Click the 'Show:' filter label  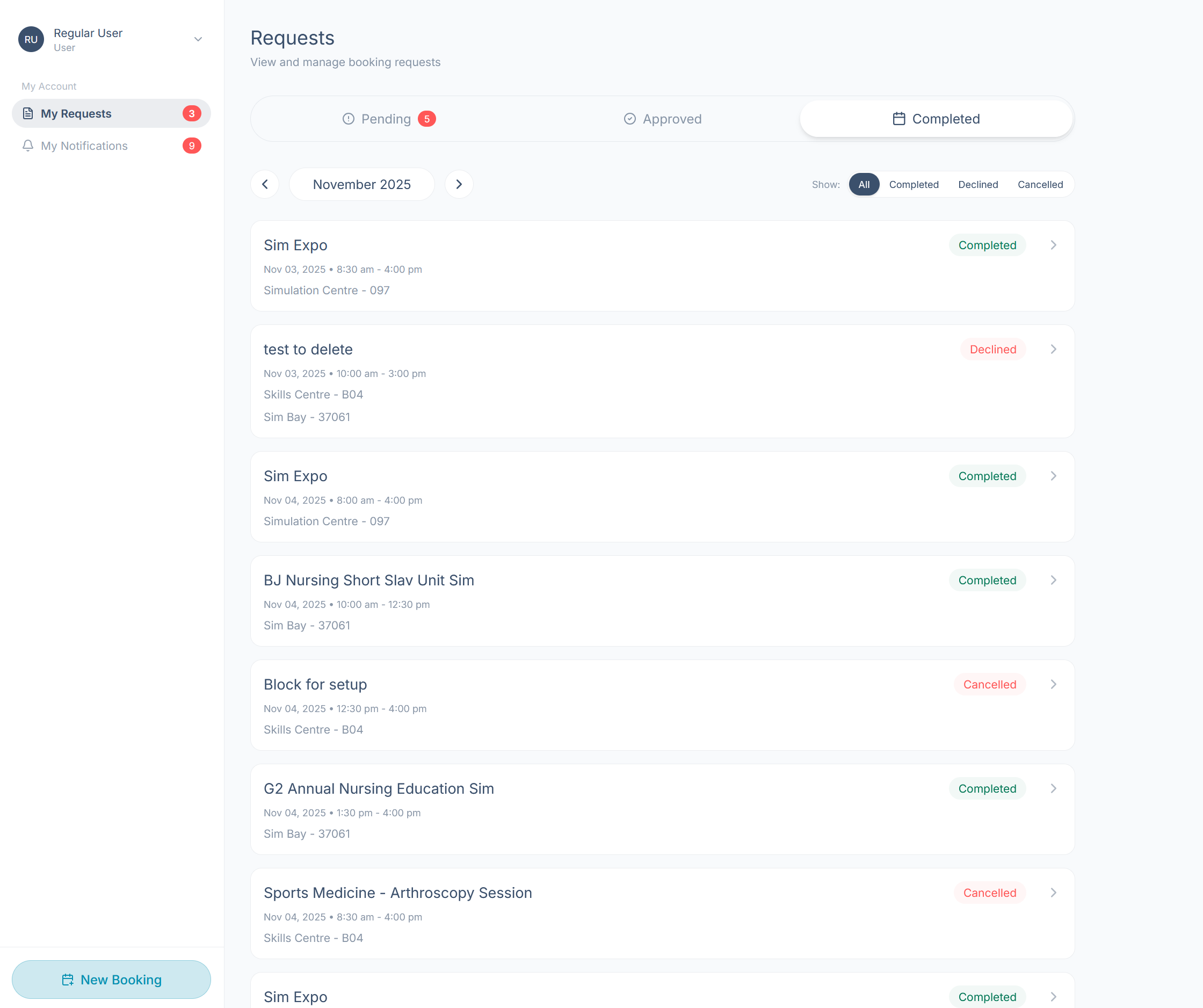(x=825, y=184)
